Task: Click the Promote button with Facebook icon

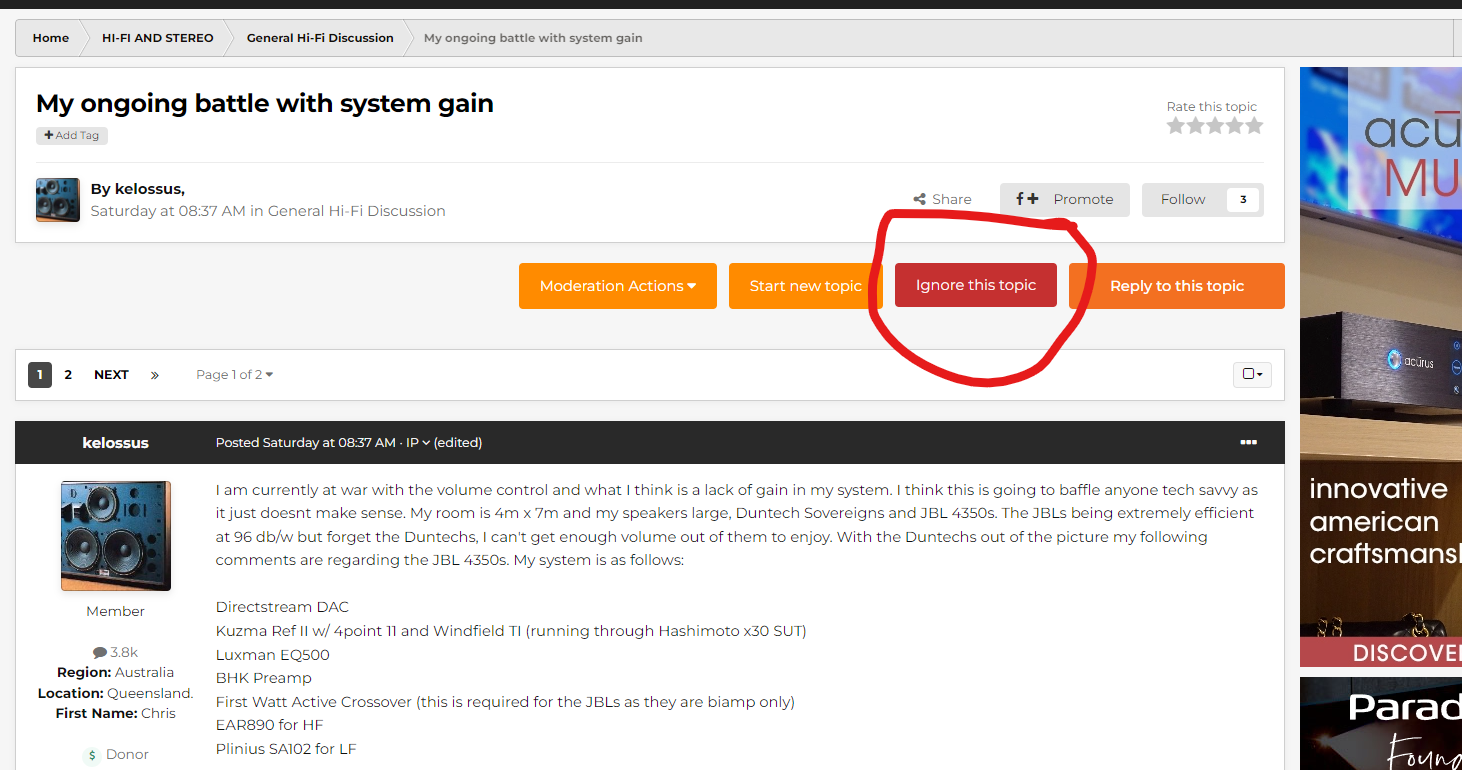Action: pos(1064,200)
